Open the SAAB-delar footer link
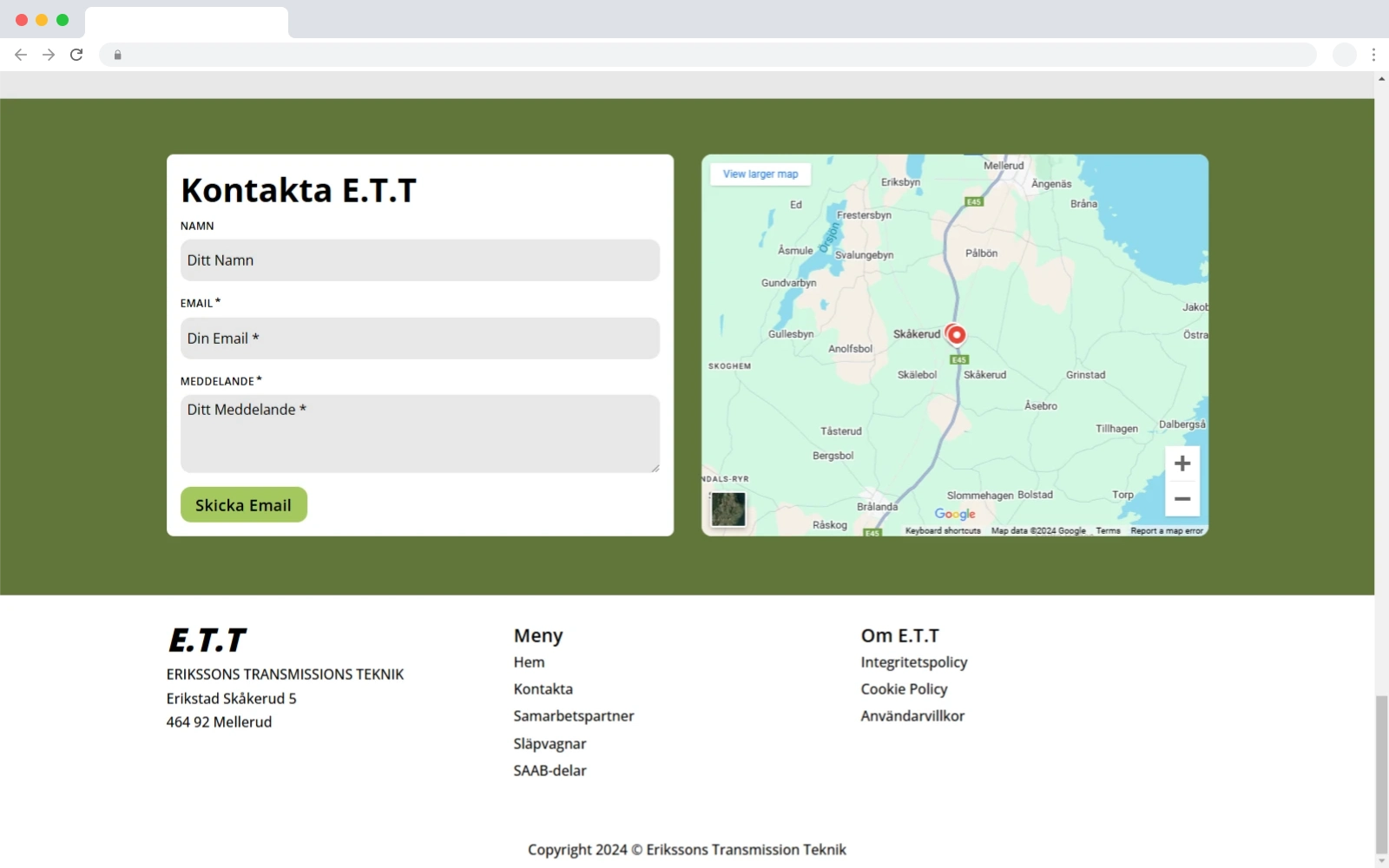The width and height of the screenshot is (1389, 868). (x=550, y=771)
